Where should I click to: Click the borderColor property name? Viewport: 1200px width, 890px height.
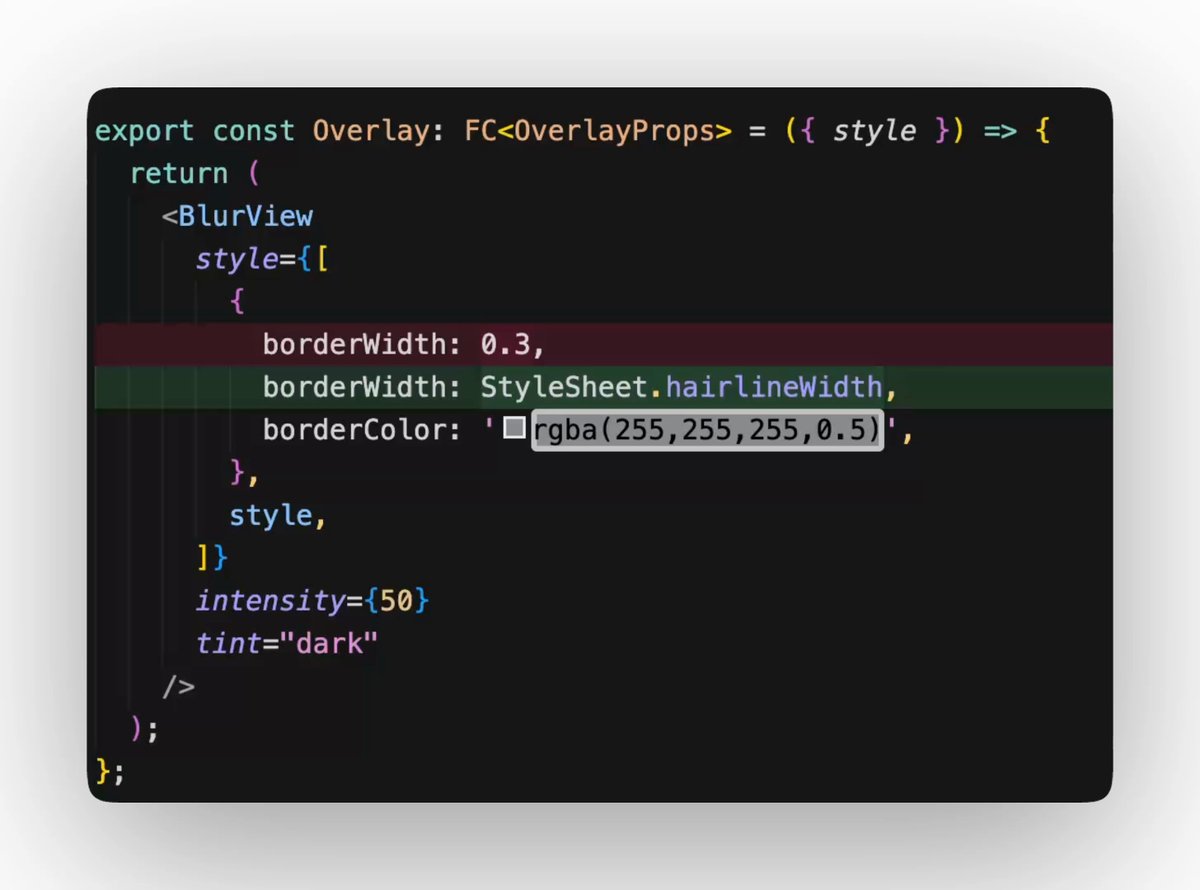coord(355,430)
